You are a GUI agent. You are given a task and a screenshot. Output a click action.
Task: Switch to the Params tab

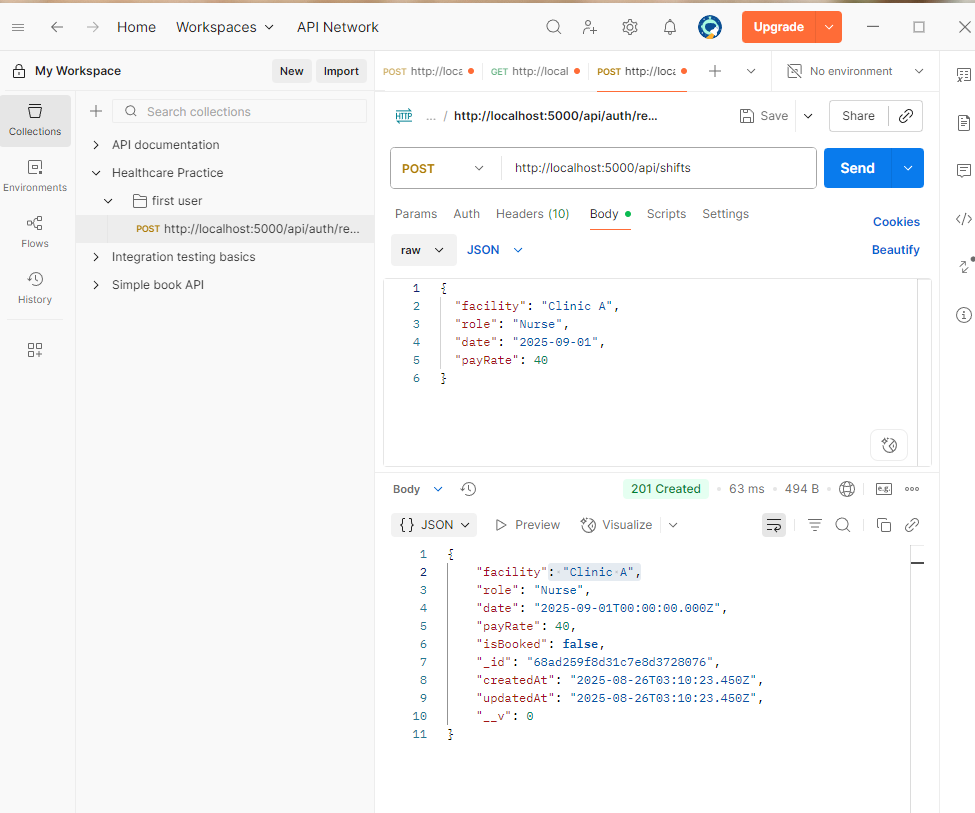click(416, 214)
